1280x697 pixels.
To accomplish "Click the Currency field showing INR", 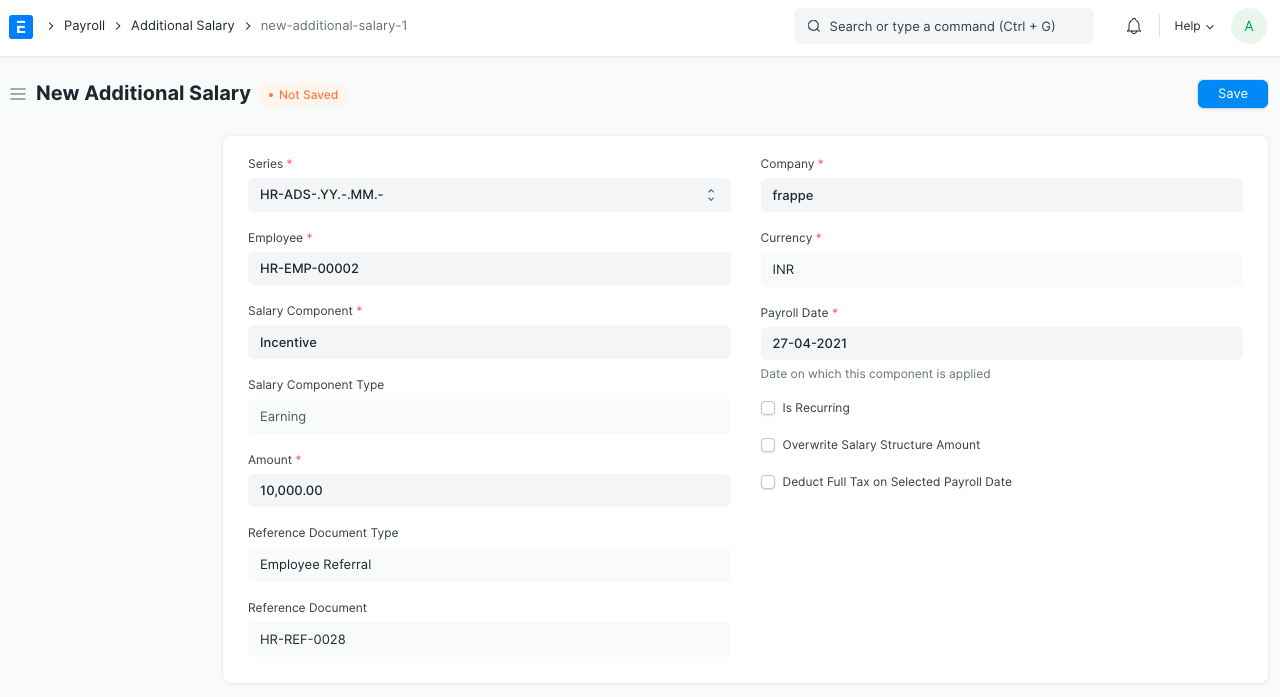I will (1001, 269).
